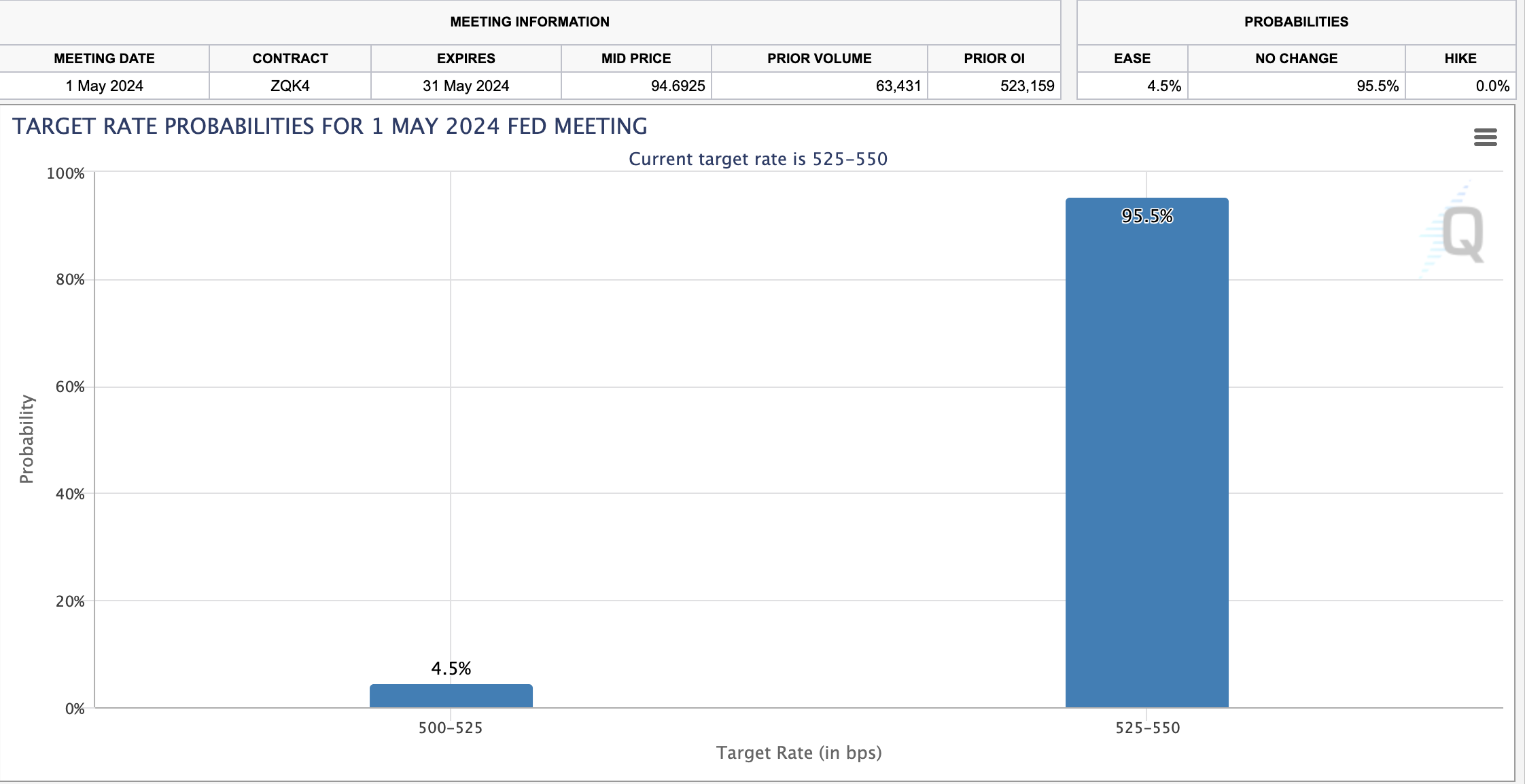Image resolution: width=1525 pixels, height=784 pixels.
Task: Click the MID PRICE column header
Action: 635,58
